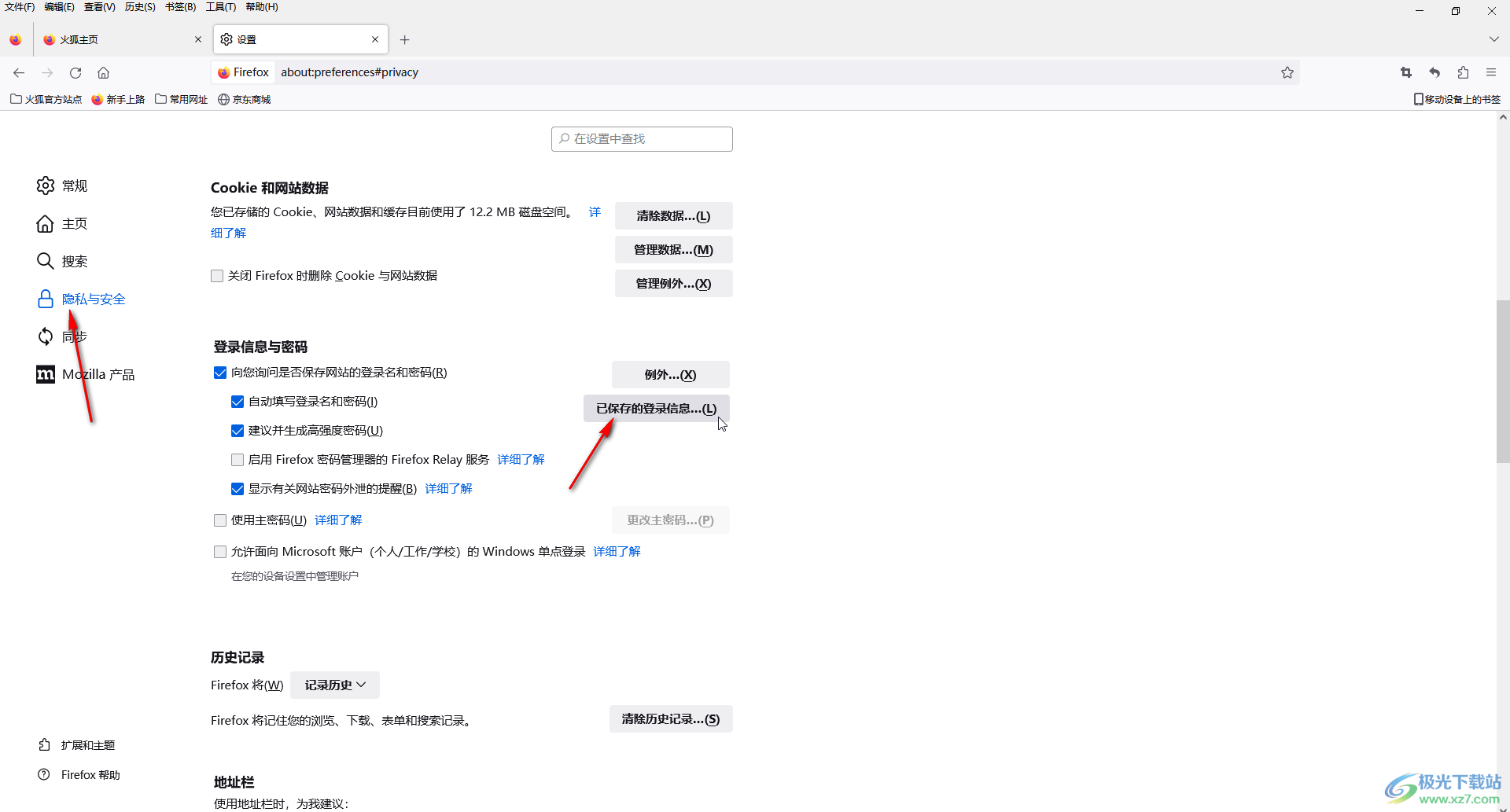The image size is (1510, 812).
Task: Click the undo arrow icon in toolbar
Action: (1434, 72)
